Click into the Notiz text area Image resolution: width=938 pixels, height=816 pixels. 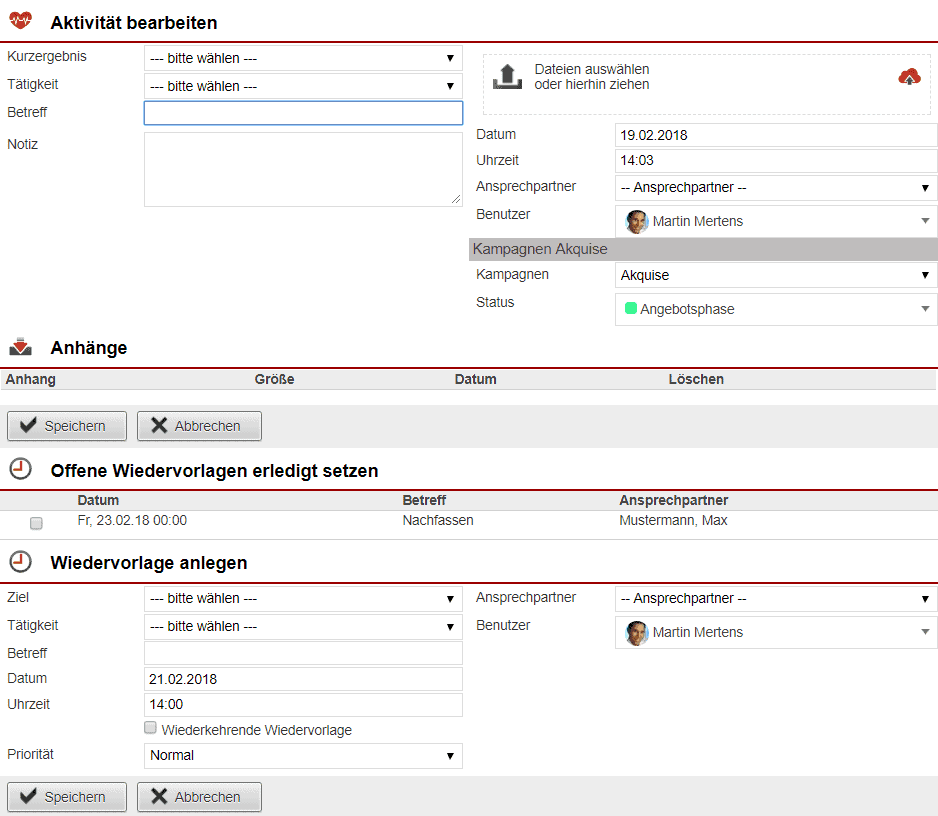tap(302, 169)
